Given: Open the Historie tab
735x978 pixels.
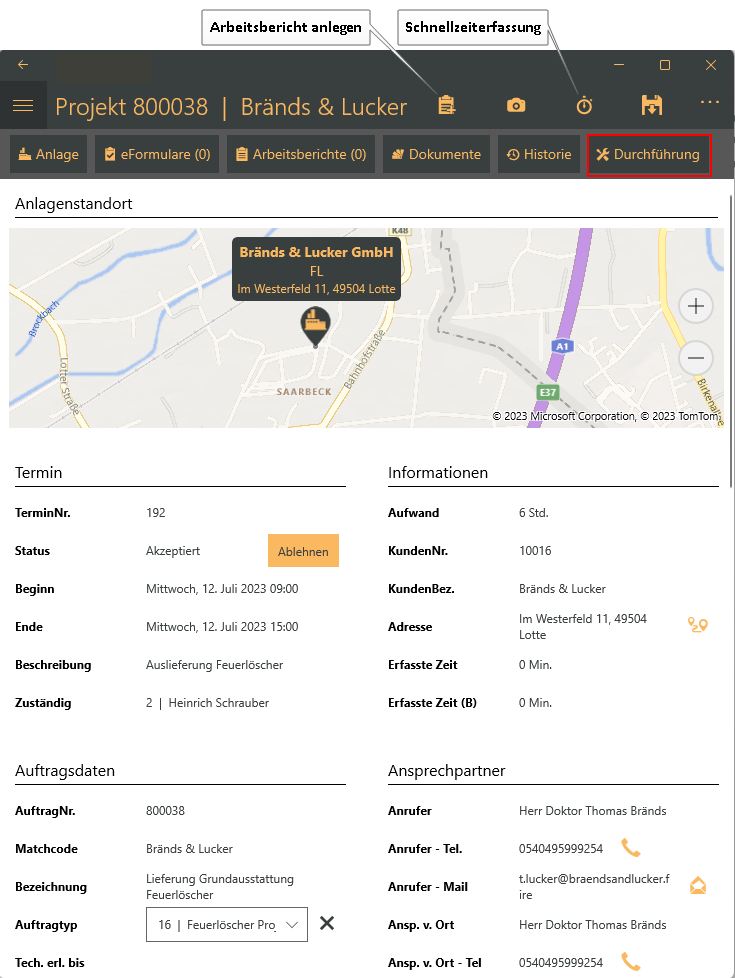Looking at the screenshot, I should point(539,154).
